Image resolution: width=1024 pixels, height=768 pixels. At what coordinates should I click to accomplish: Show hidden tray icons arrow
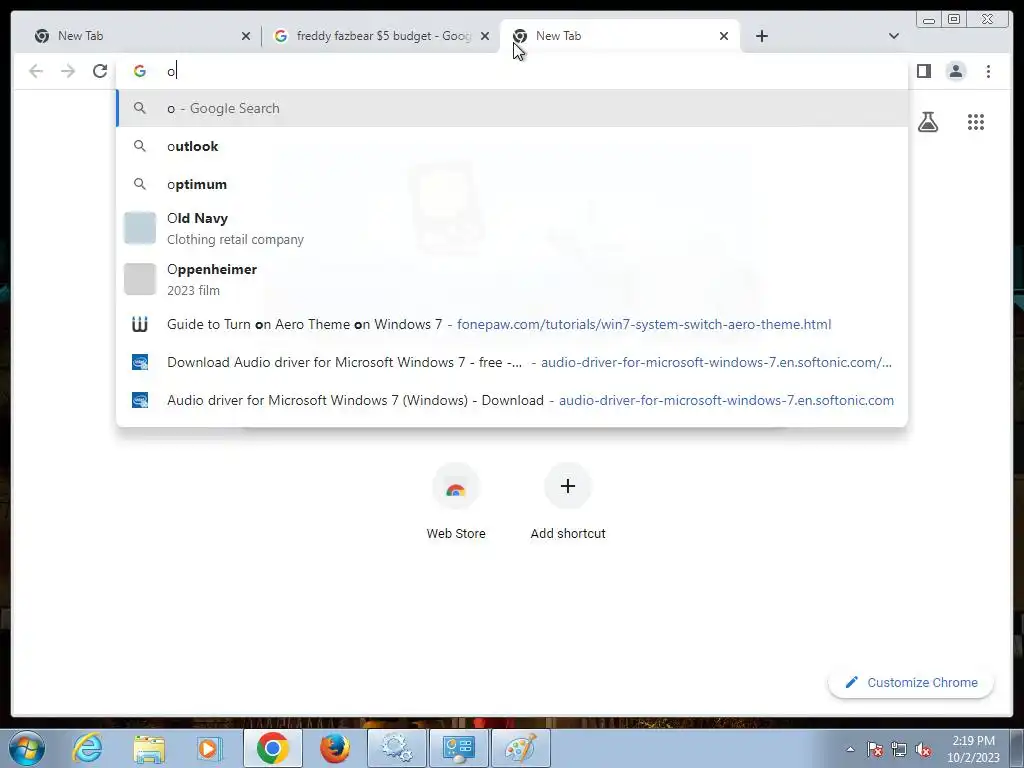[x=850, y=749]
